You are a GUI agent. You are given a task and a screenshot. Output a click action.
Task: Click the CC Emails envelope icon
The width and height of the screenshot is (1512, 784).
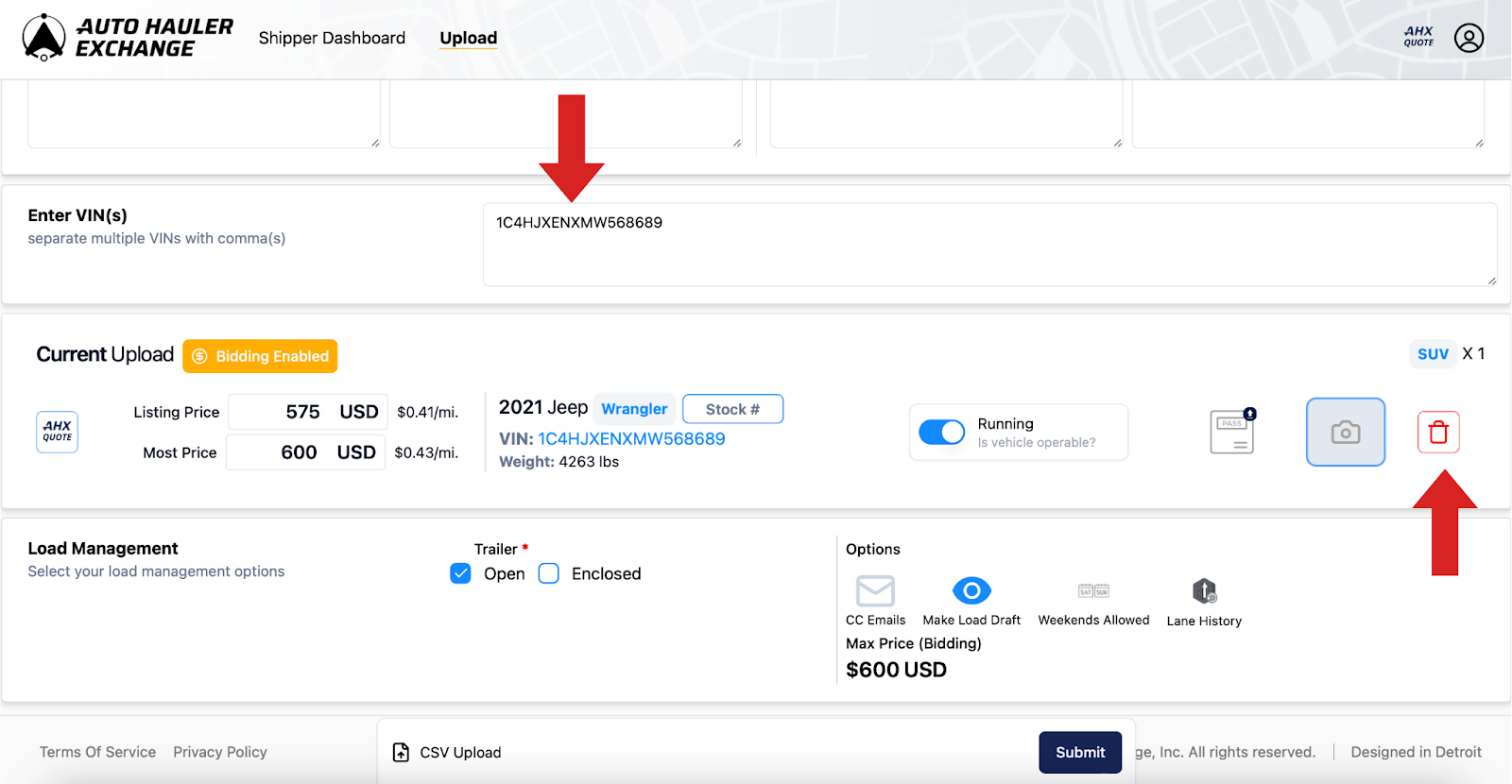875,591
